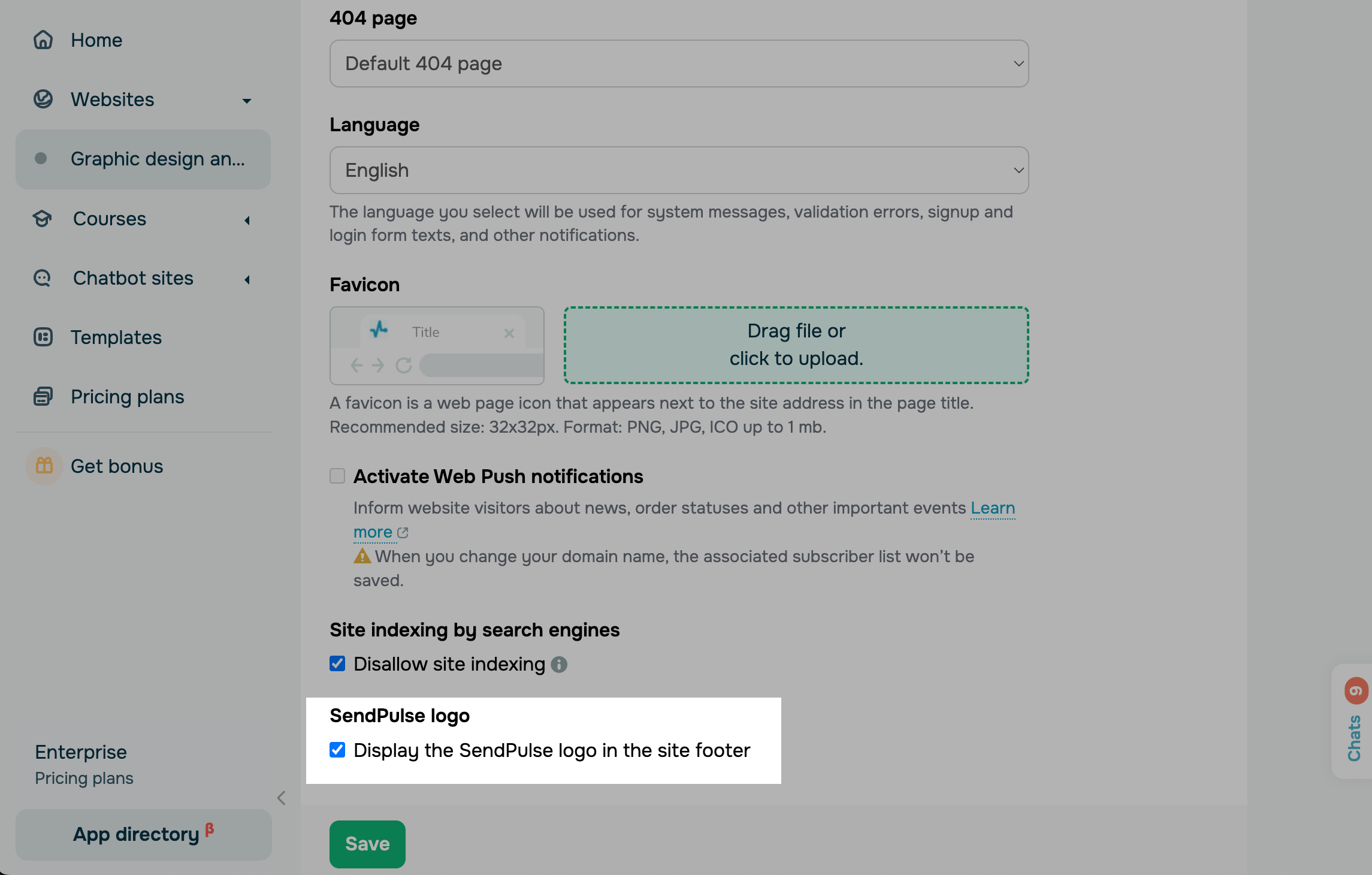Open the 404 page dropdown
The height and width of the screenshot is (875, 1372).
pos(679,64)
